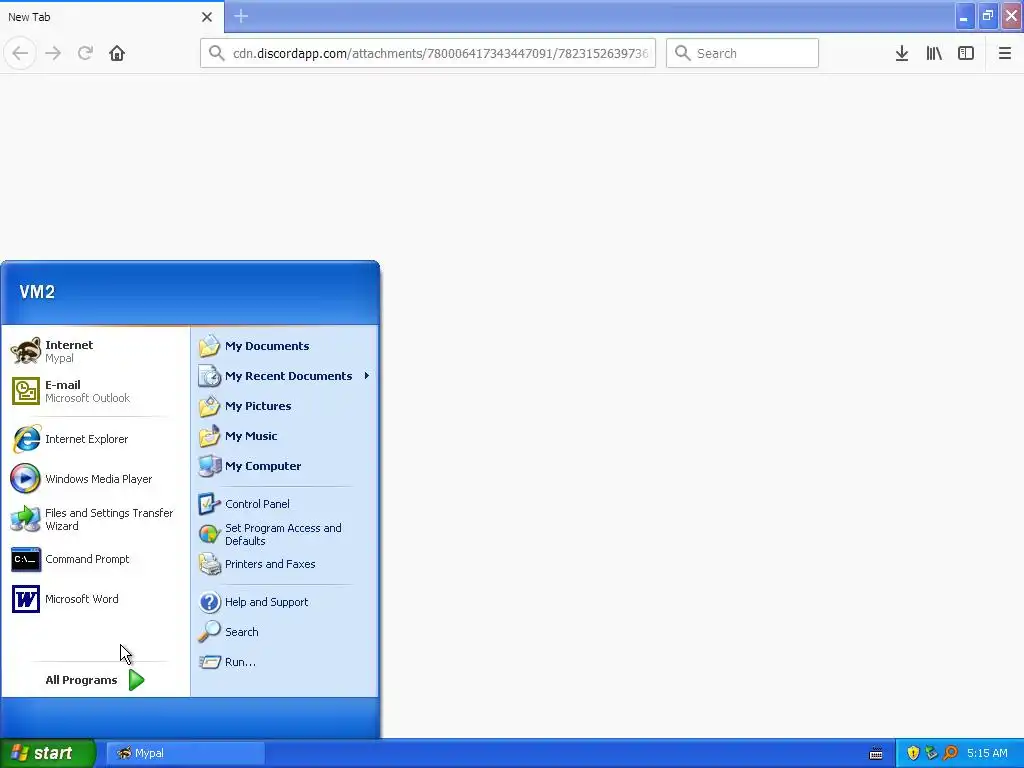The width and height of the screenshot is (1024, 768).
Task: Go back with the browser back arrow
Action: pyautogui.click(x=20, y=53)
